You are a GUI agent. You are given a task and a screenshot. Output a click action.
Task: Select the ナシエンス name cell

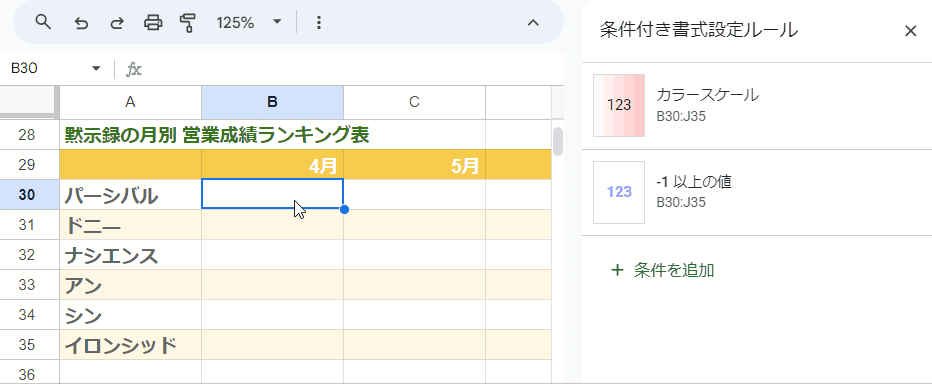tap(130, 254)
